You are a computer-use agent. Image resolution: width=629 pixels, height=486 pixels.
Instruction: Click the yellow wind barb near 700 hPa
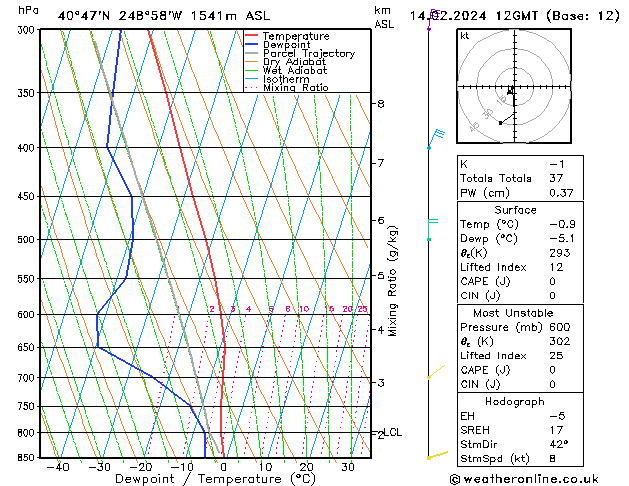click(435, 373)
